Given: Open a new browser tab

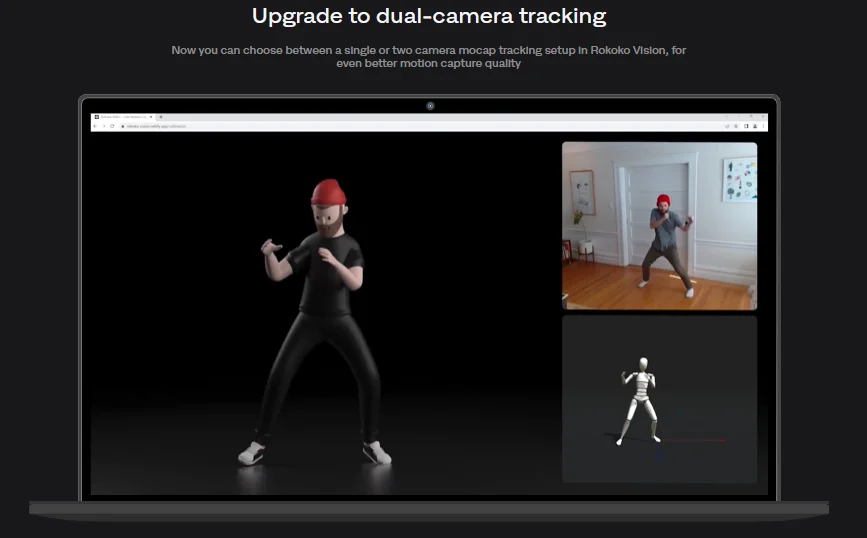Looking at the screenshot, I should [161, 117].
